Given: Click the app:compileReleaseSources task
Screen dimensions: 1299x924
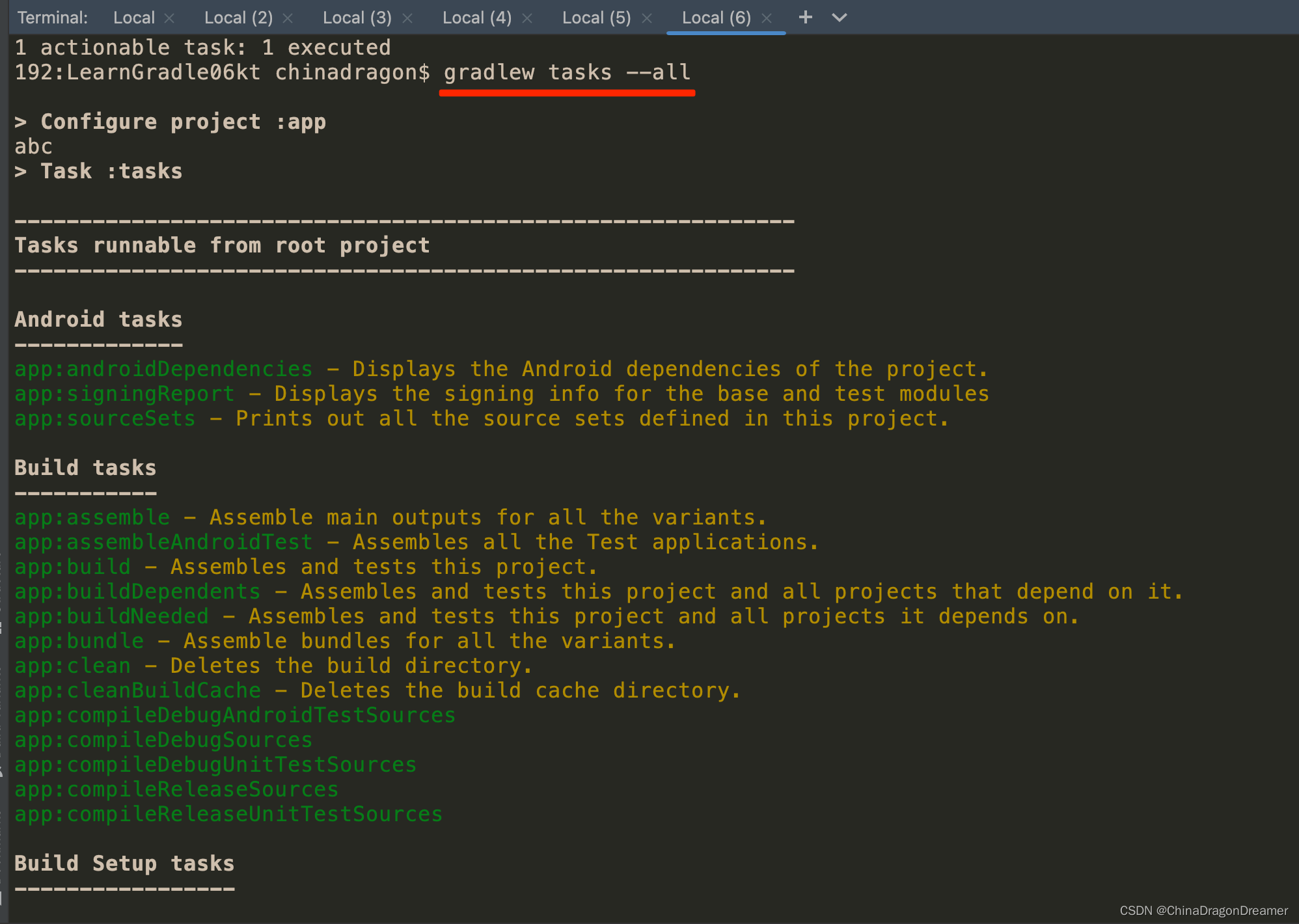Looking at the screenshot, I should 176,789.
